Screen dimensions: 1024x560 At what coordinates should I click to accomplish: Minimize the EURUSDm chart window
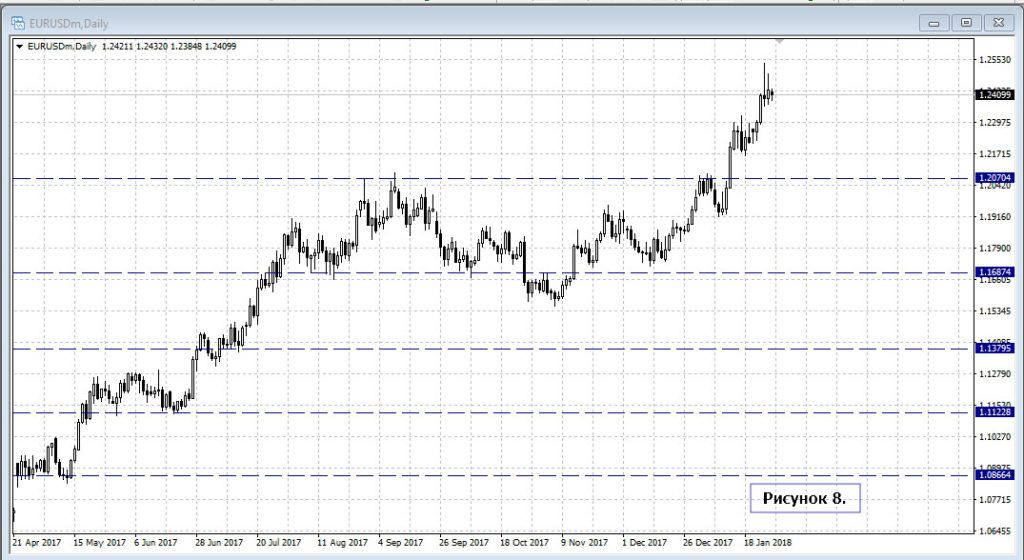934,21
